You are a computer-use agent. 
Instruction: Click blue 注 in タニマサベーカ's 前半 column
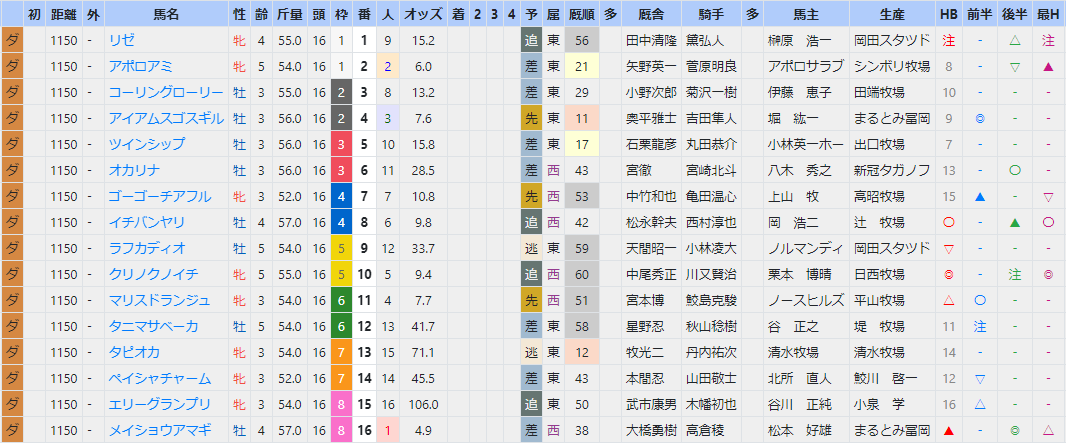click(980, 326)
